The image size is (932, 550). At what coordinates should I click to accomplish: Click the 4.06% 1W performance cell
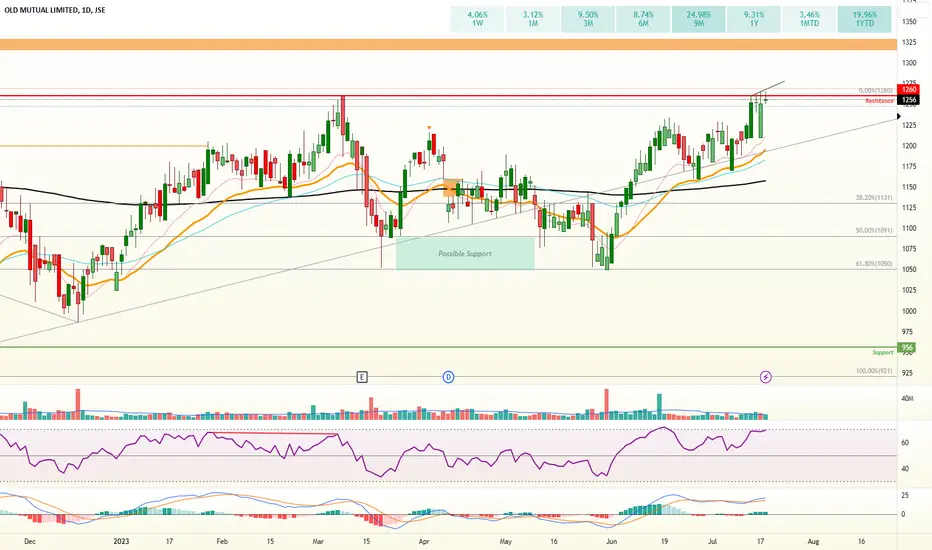[x=477, y=19]
